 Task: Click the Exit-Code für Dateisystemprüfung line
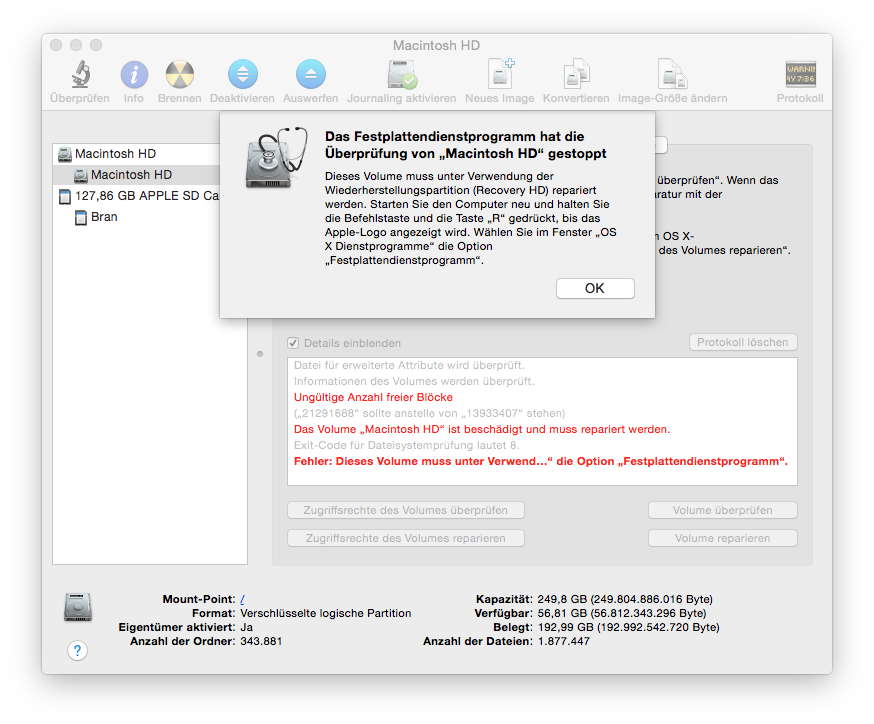407,445
